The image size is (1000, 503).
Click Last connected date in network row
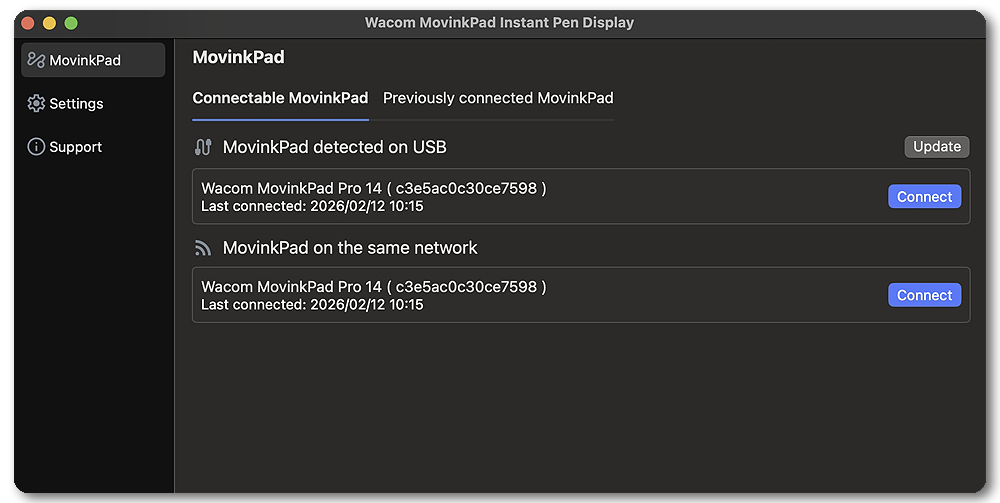pos(312,305)
